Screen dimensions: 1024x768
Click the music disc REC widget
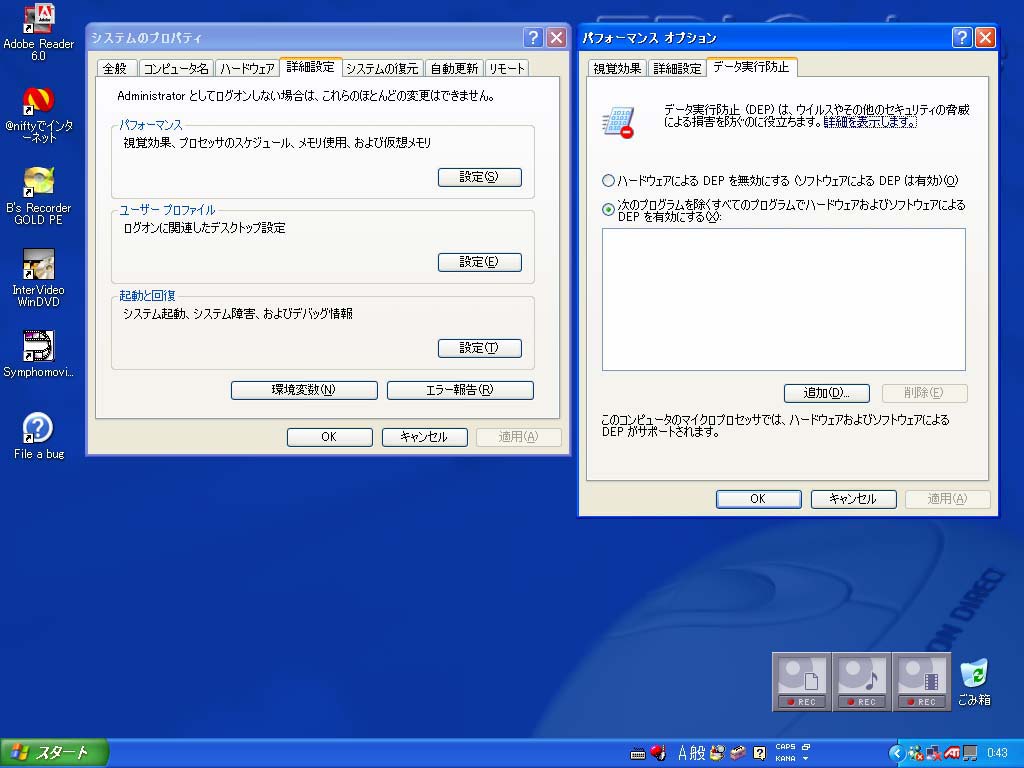tap(861, 681)
